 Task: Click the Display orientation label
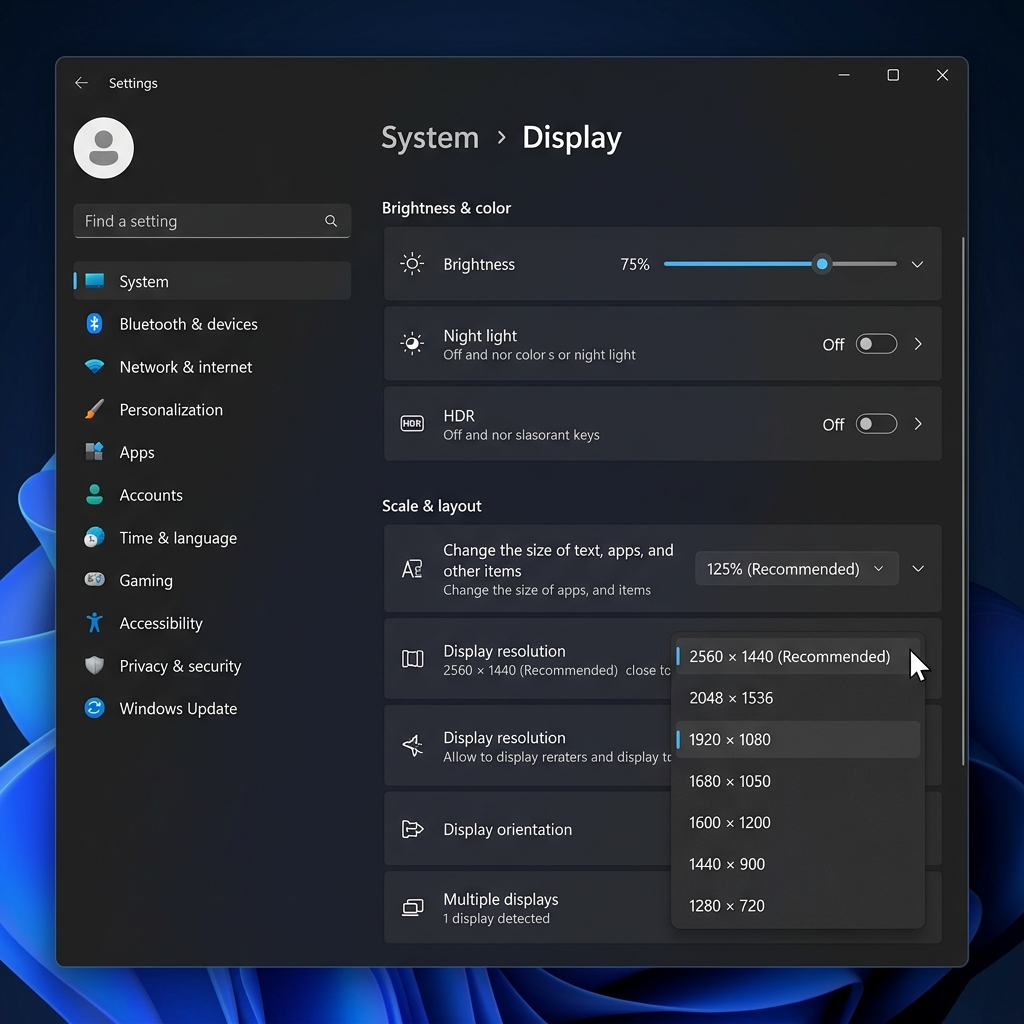(507, 829)
